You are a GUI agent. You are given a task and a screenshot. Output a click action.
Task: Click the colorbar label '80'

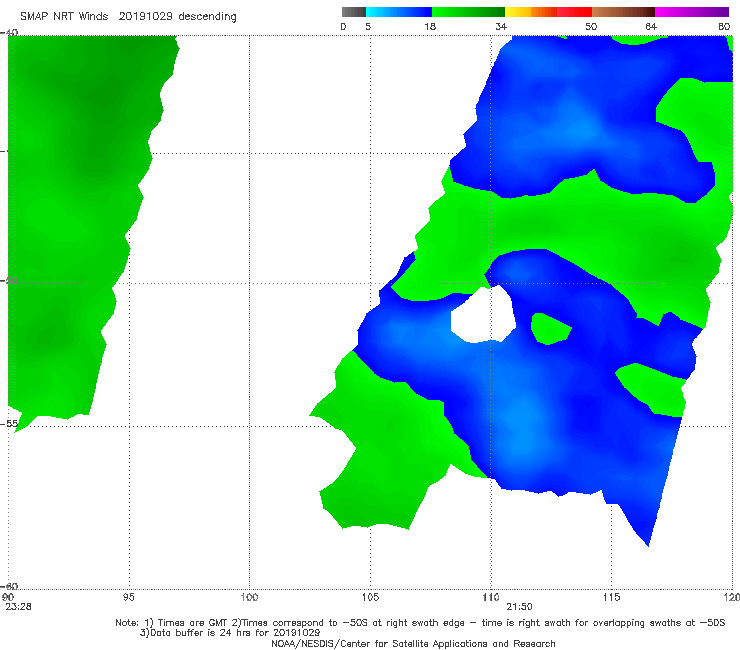pos(724,27)
